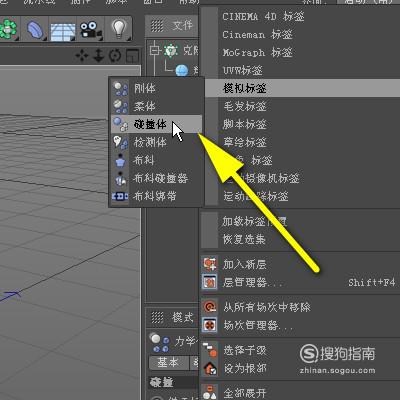
Task: Collapse the cloner object tree node
Action: (155, 50)
